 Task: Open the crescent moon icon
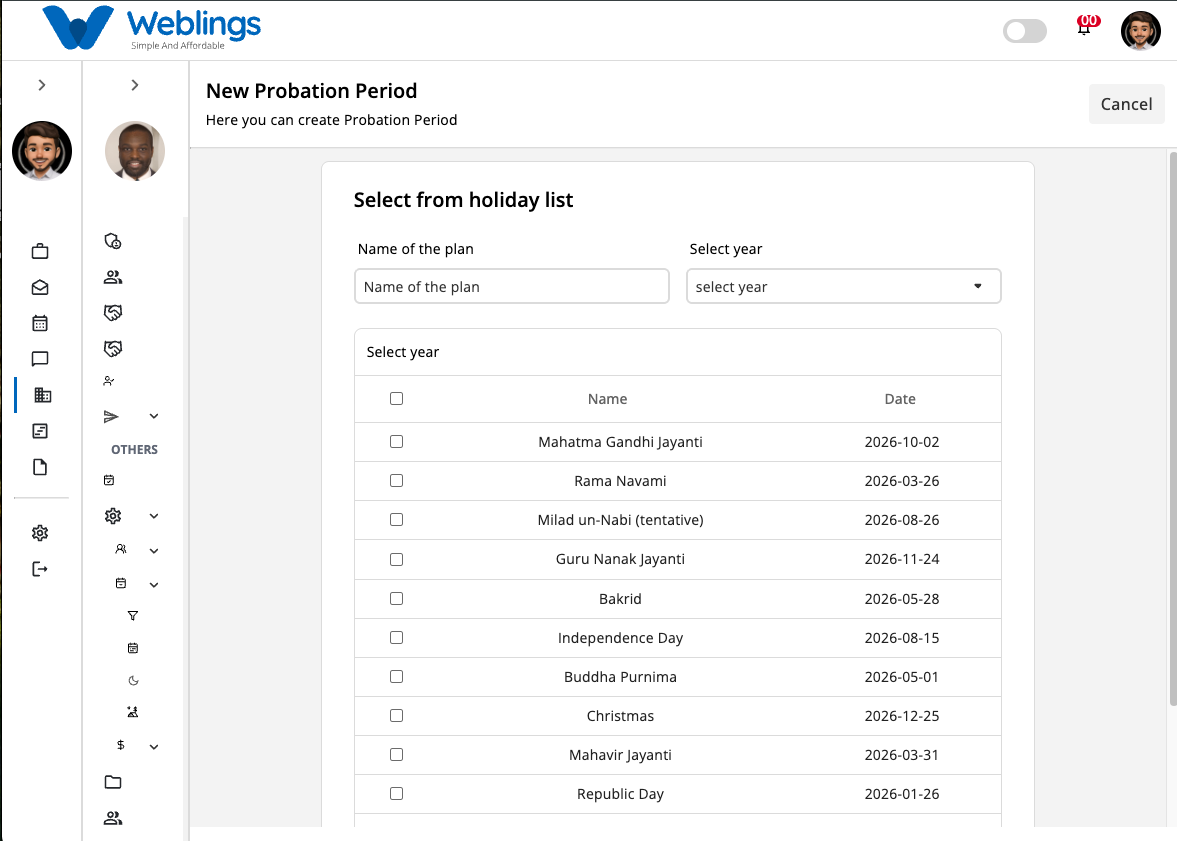(x=133, y=680)
